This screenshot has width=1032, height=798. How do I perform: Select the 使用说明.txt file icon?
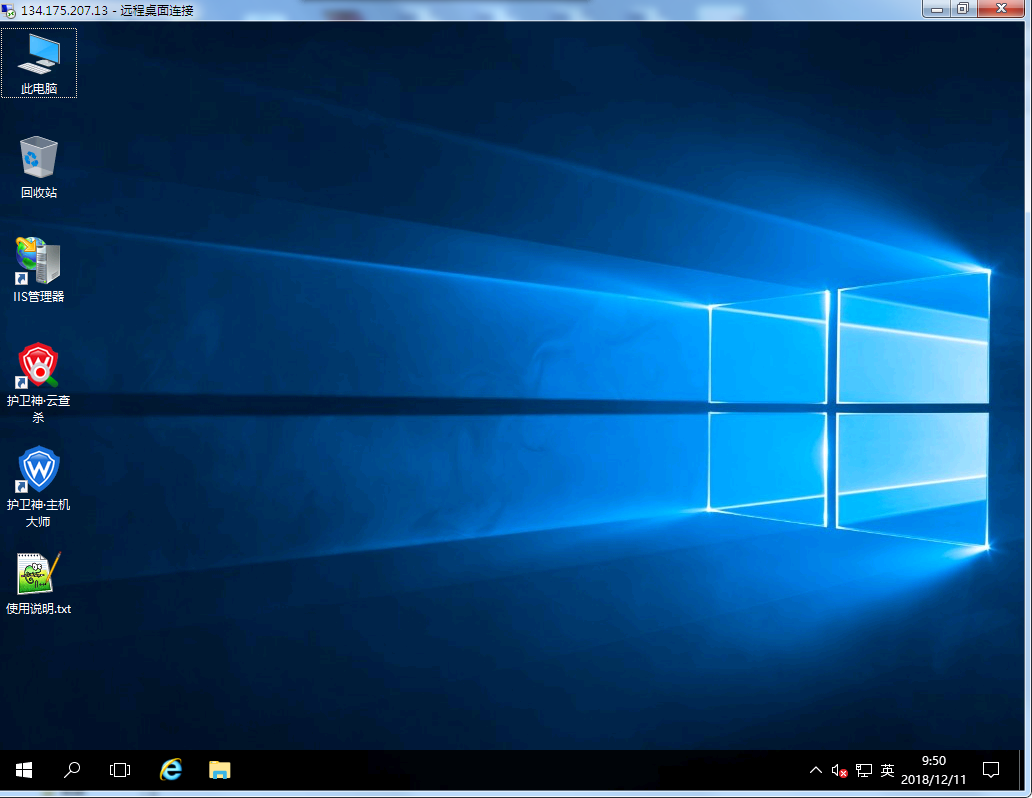click(x=39, y=583)
